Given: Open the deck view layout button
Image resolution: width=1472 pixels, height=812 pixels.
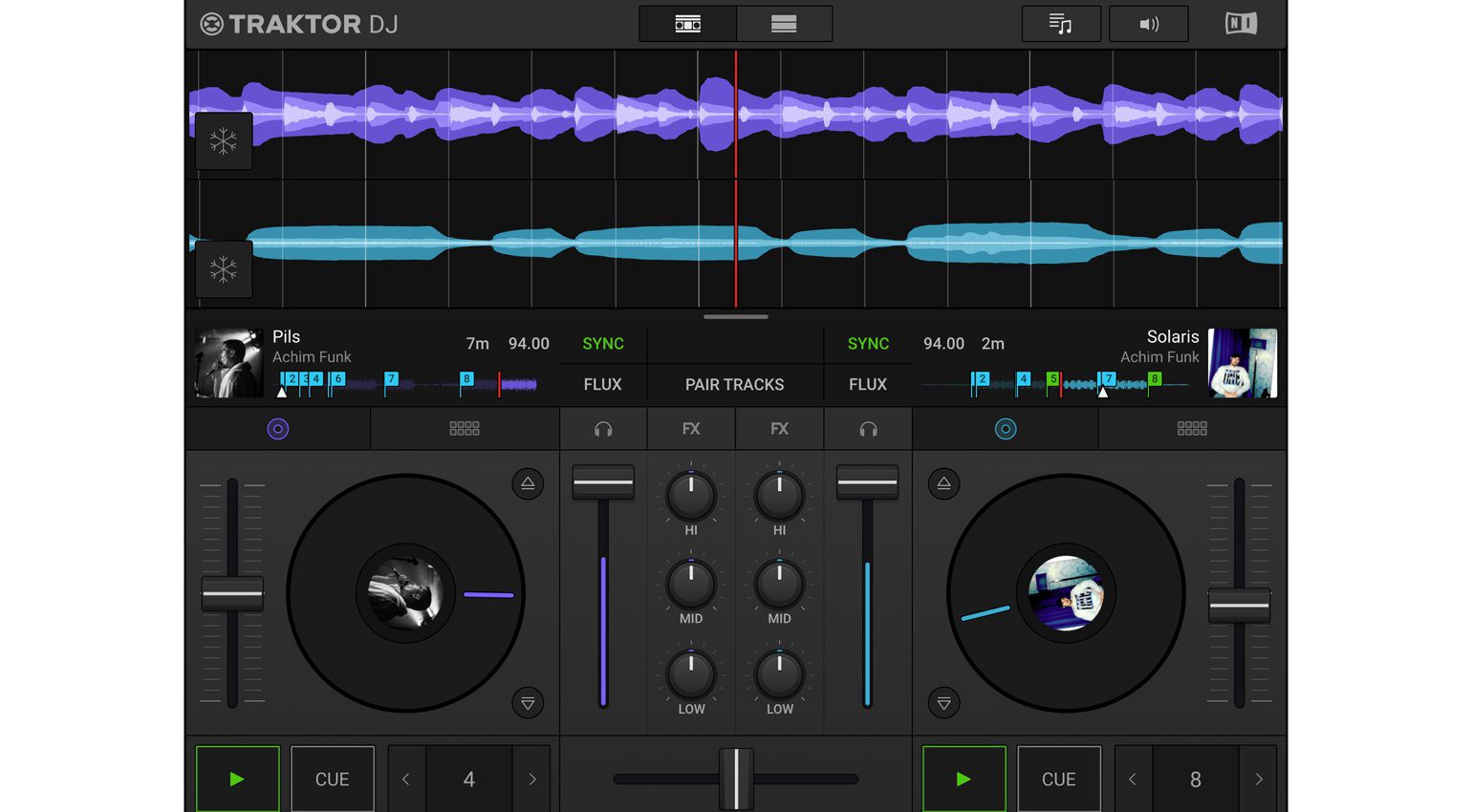Looking at the screenshot, I should tap(688, 24).
